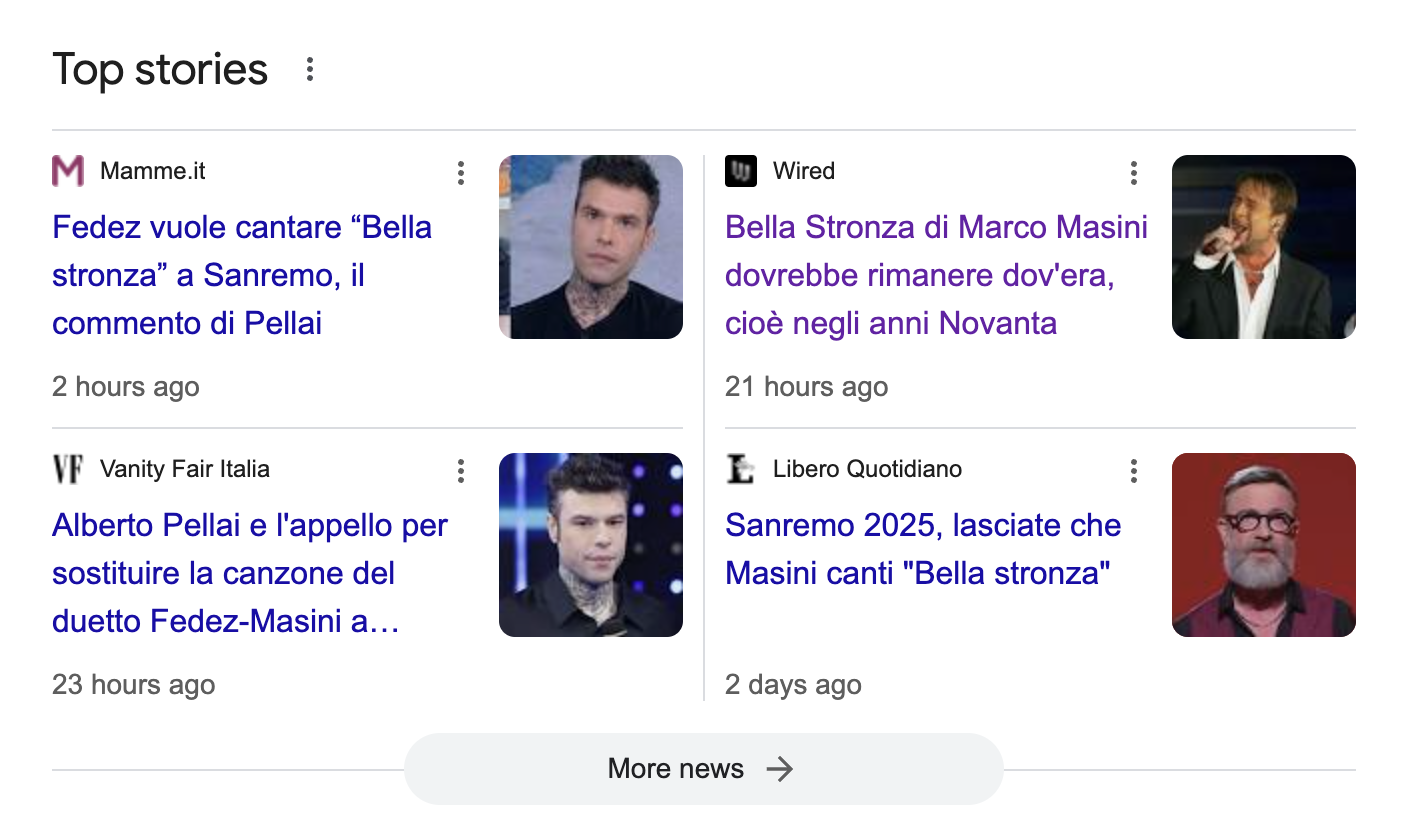Open three-dot menu for Libero Quotidiano story
Screen dimensions: 1410x834
click(1133, 471)
